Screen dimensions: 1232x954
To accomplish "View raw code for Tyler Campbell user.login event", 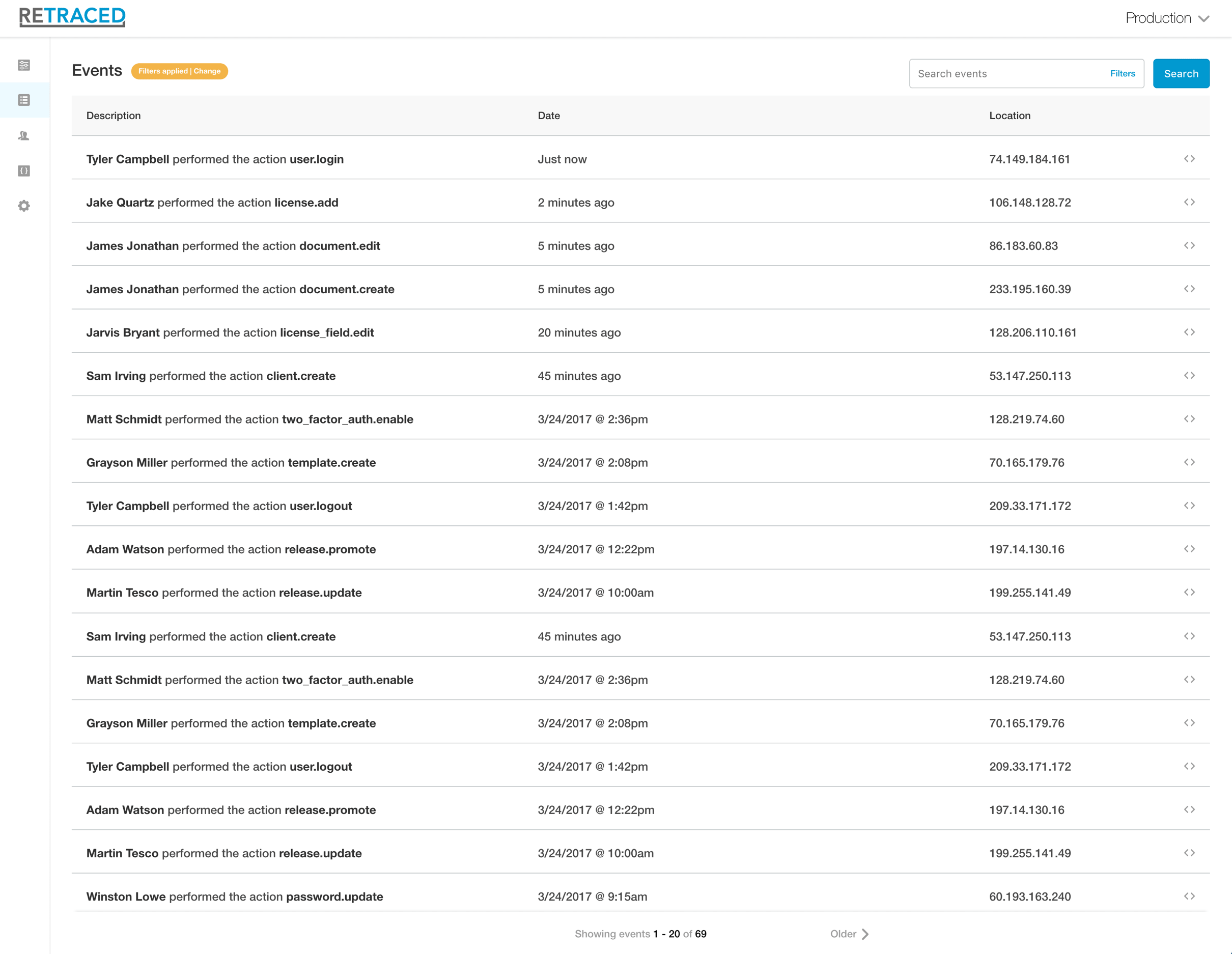I will click(x=1189, y=159).
